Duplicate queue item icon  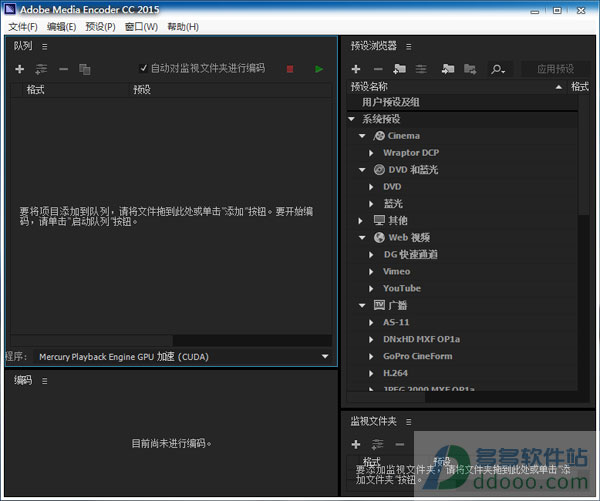tap(85, 69)
